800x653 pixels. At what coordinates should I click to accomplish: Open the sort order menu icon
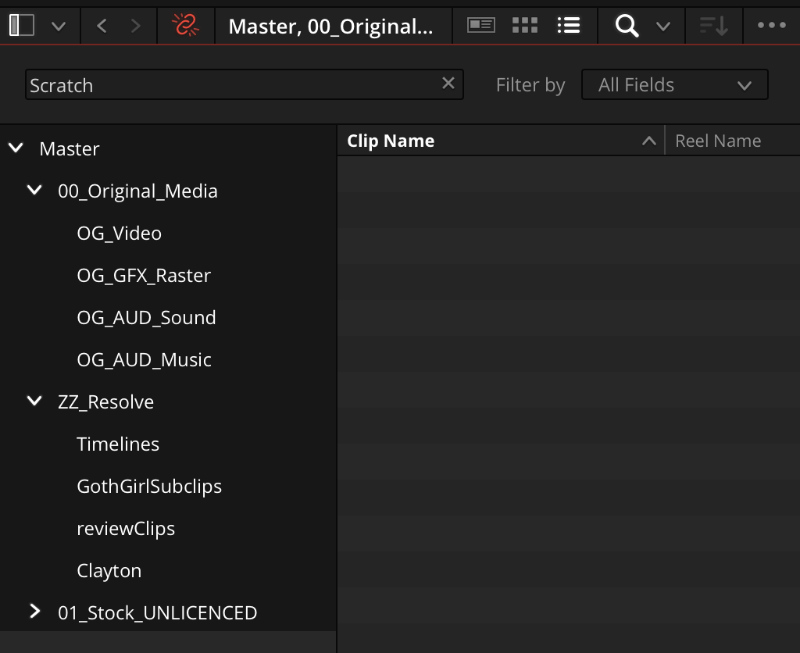[713, 26]
